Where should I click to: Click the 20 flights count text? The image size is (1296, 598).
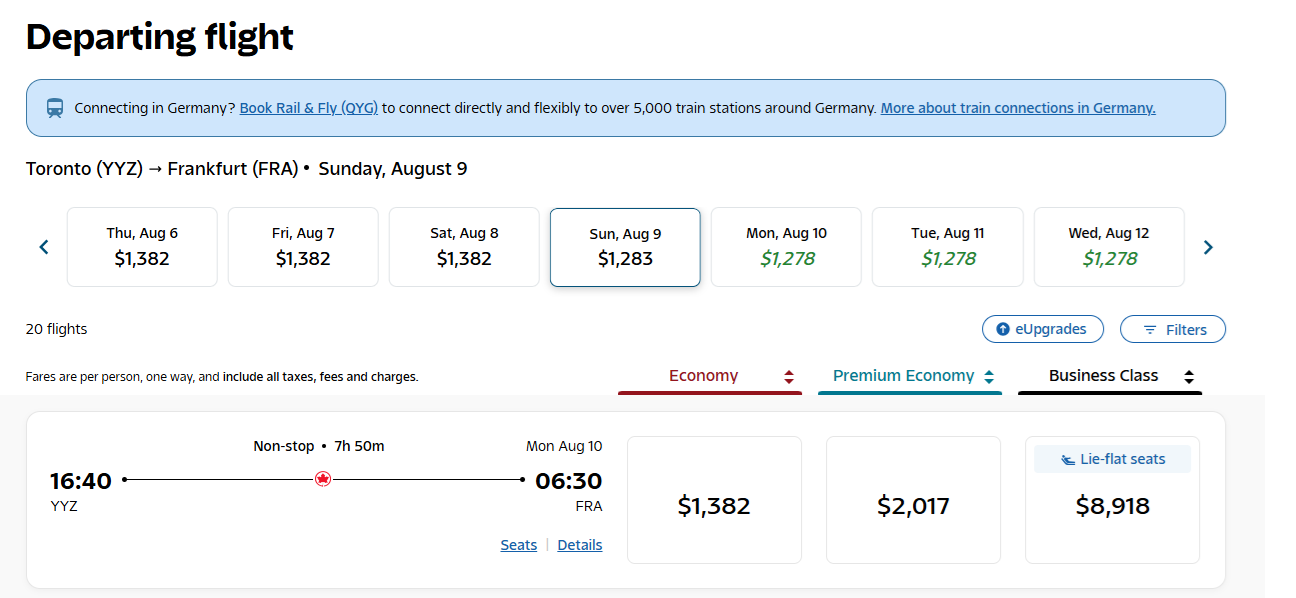[x=56, y=329]
